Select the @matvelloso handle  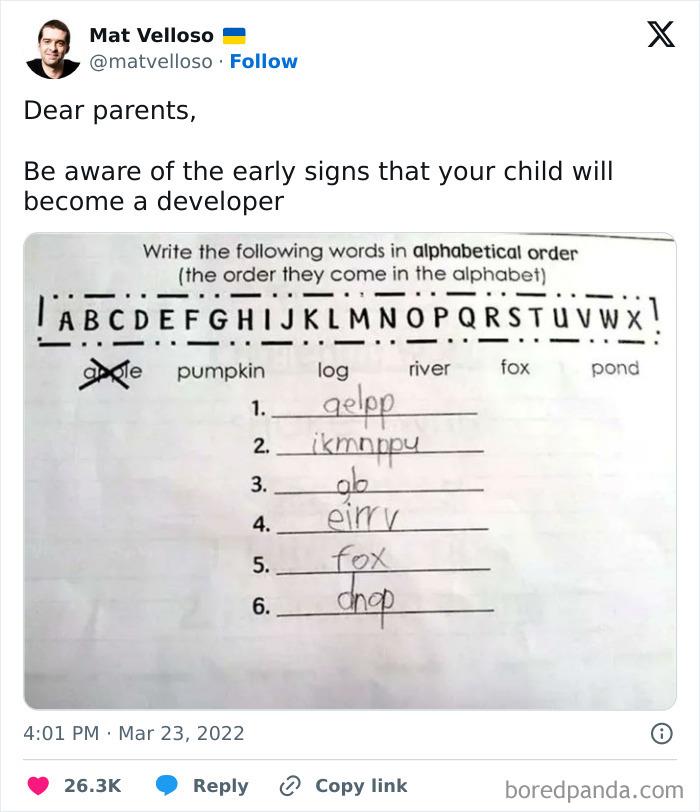[149, 61]
